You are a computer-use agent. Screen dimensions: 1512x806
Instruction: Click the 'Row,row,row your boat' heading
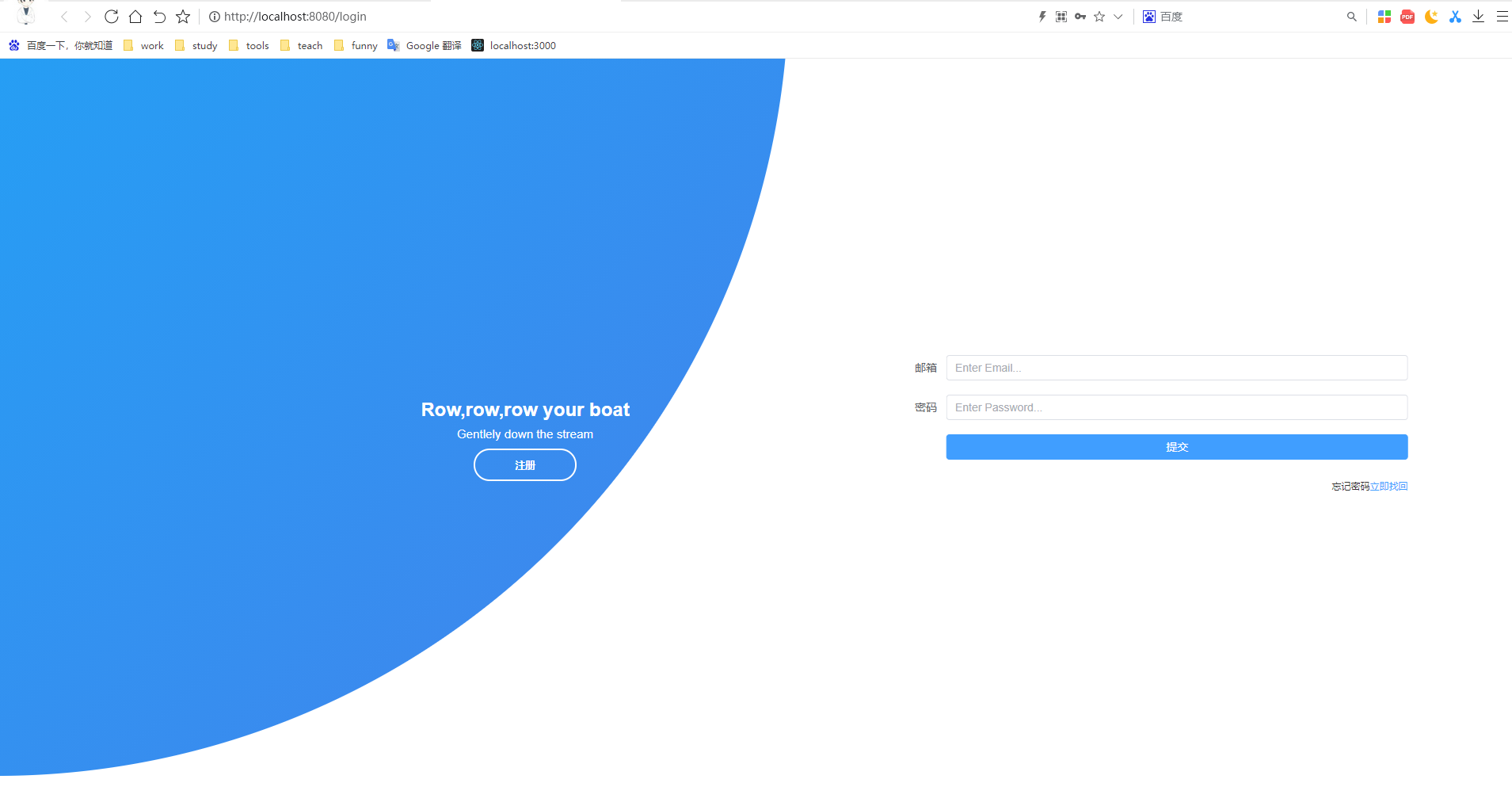click(525, 410)
